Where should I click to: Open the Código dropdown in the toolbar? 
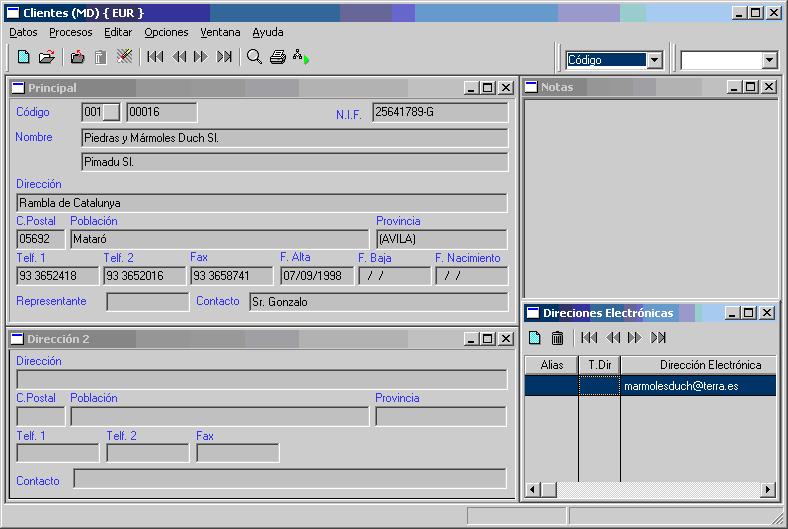pos(655,60)
